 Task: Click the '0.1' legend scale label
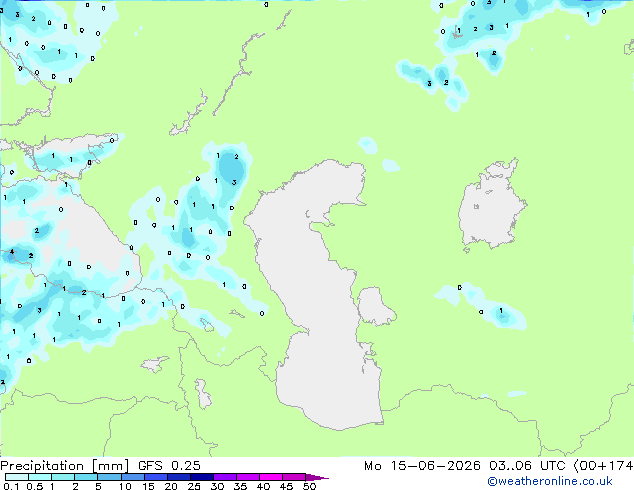(11, 486)
